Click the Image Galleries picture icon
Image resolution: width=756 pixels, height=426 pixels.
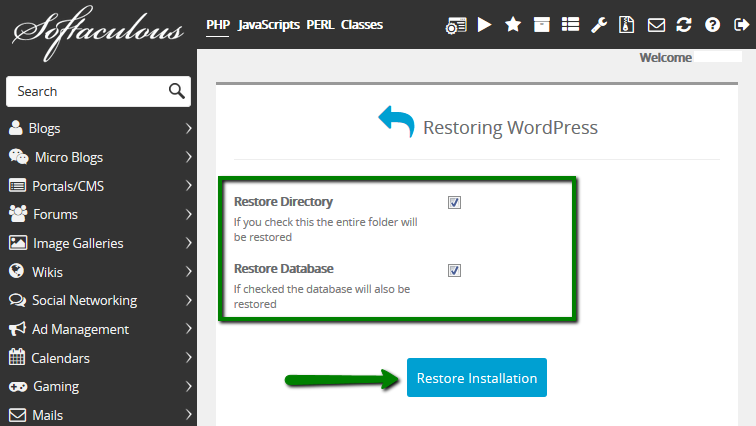pyautogui.click(x=18, y=243)
